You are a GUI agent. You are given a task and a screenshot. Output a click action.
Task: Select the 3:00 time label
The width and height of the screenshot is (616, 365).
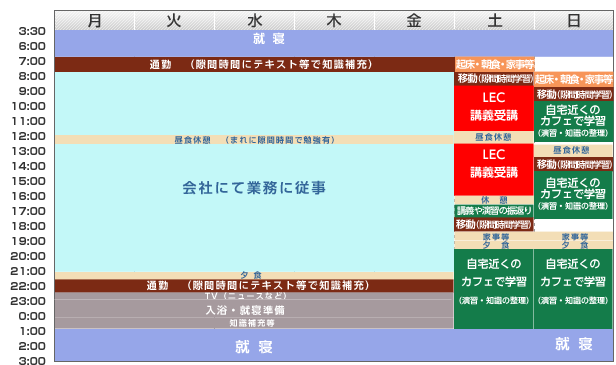pos(32,360)
